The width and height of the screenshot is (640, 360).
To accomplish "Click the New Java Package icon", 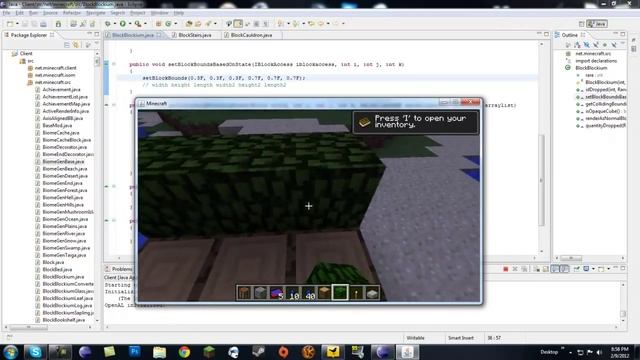I will tap(158, 24).
